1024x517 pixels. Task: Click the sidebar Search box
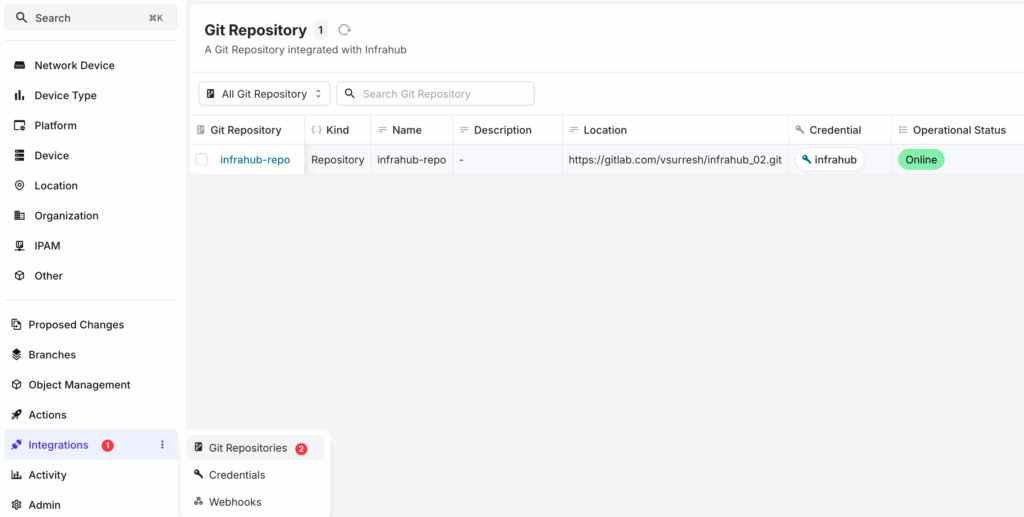91,18
